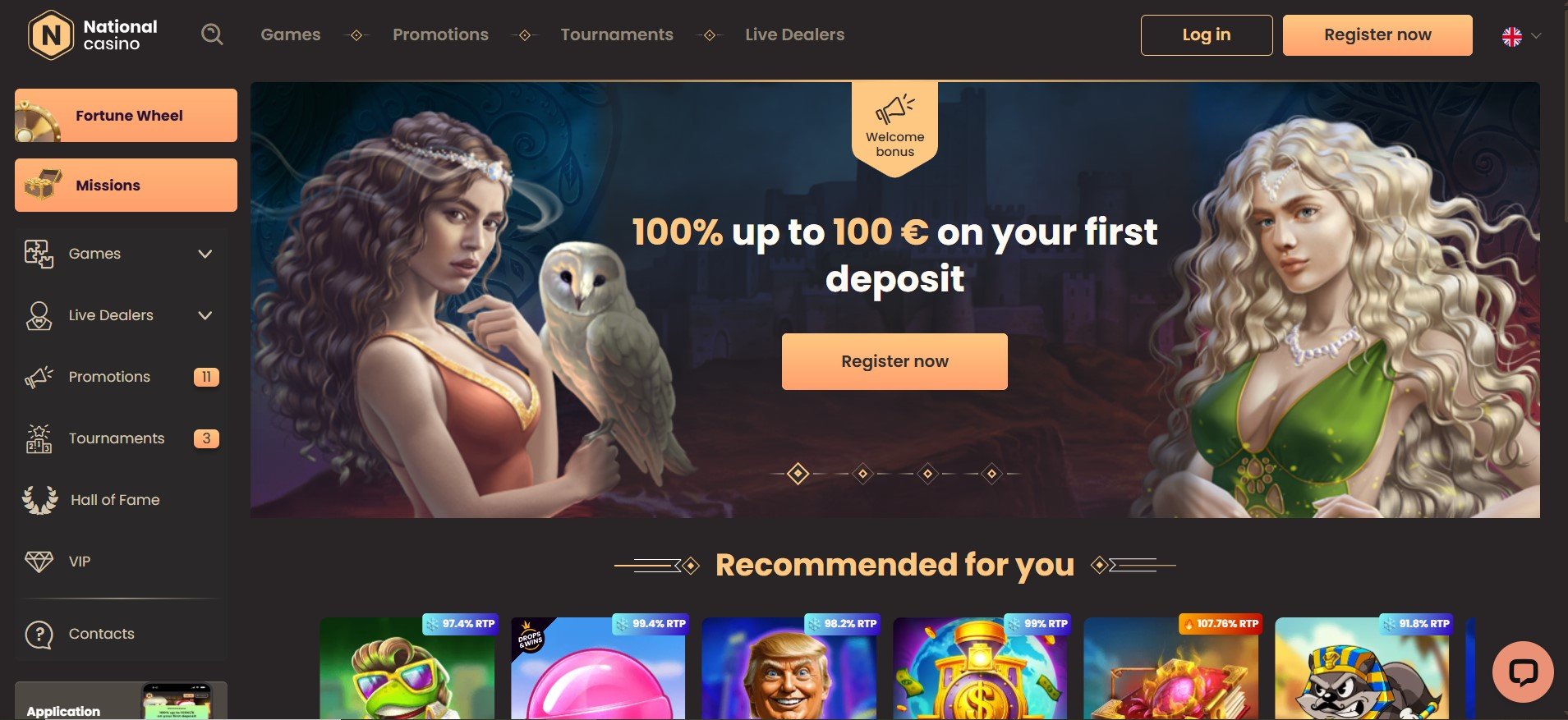The width and height of the screenshot is (1568, 720).
Task: Open the Promotions top menu item
Action: click(440, 34)
